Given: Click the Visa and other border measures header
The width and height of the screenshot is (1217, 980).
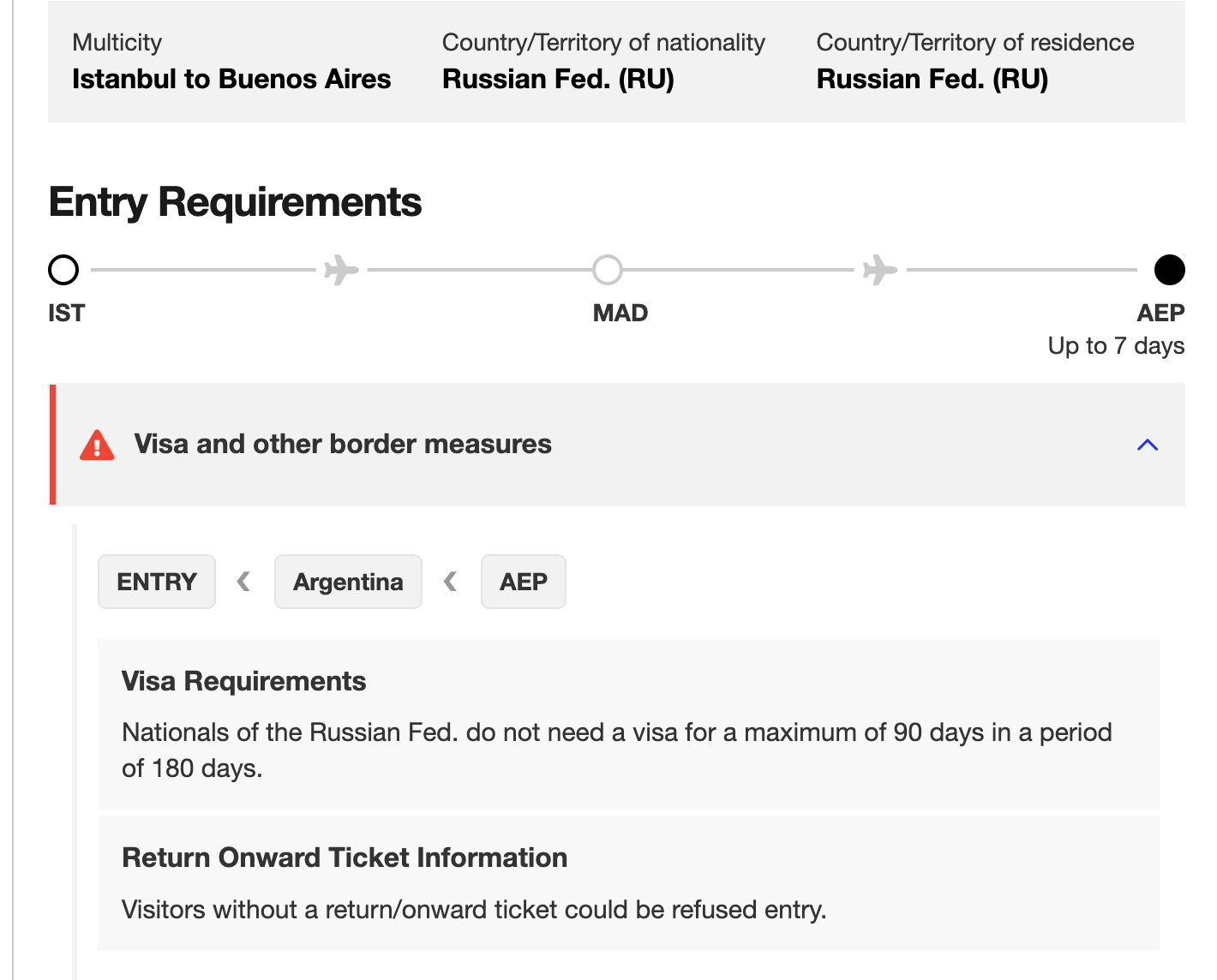Looking at the screenshot, I should (x=343, y=444).
